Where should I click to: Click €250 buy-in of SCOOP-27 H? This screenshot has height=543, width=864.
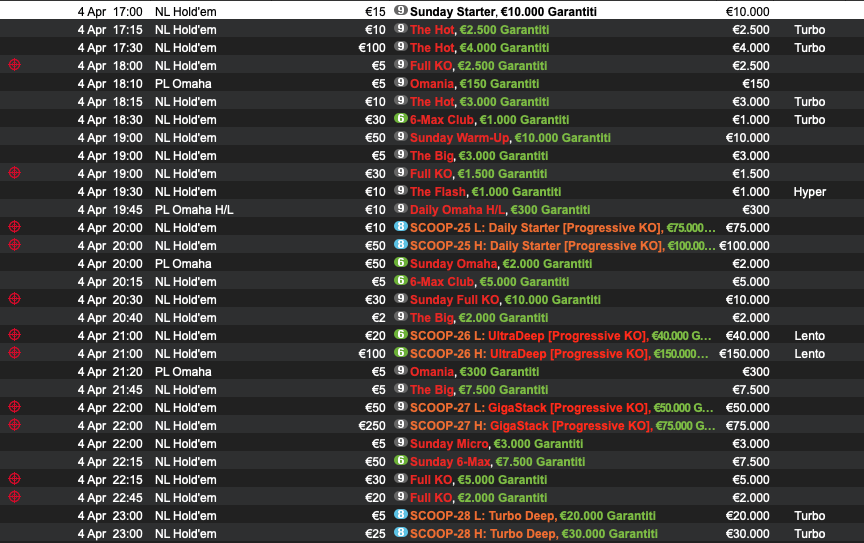click(372, 426)
